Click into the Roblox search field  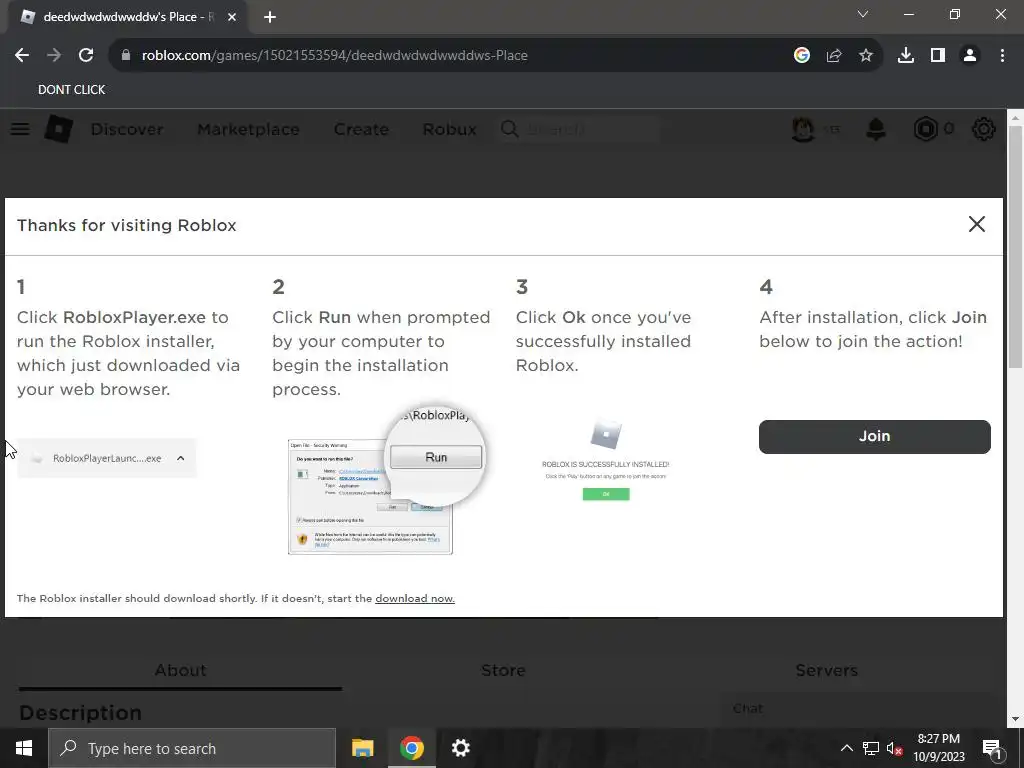[577, 129]
